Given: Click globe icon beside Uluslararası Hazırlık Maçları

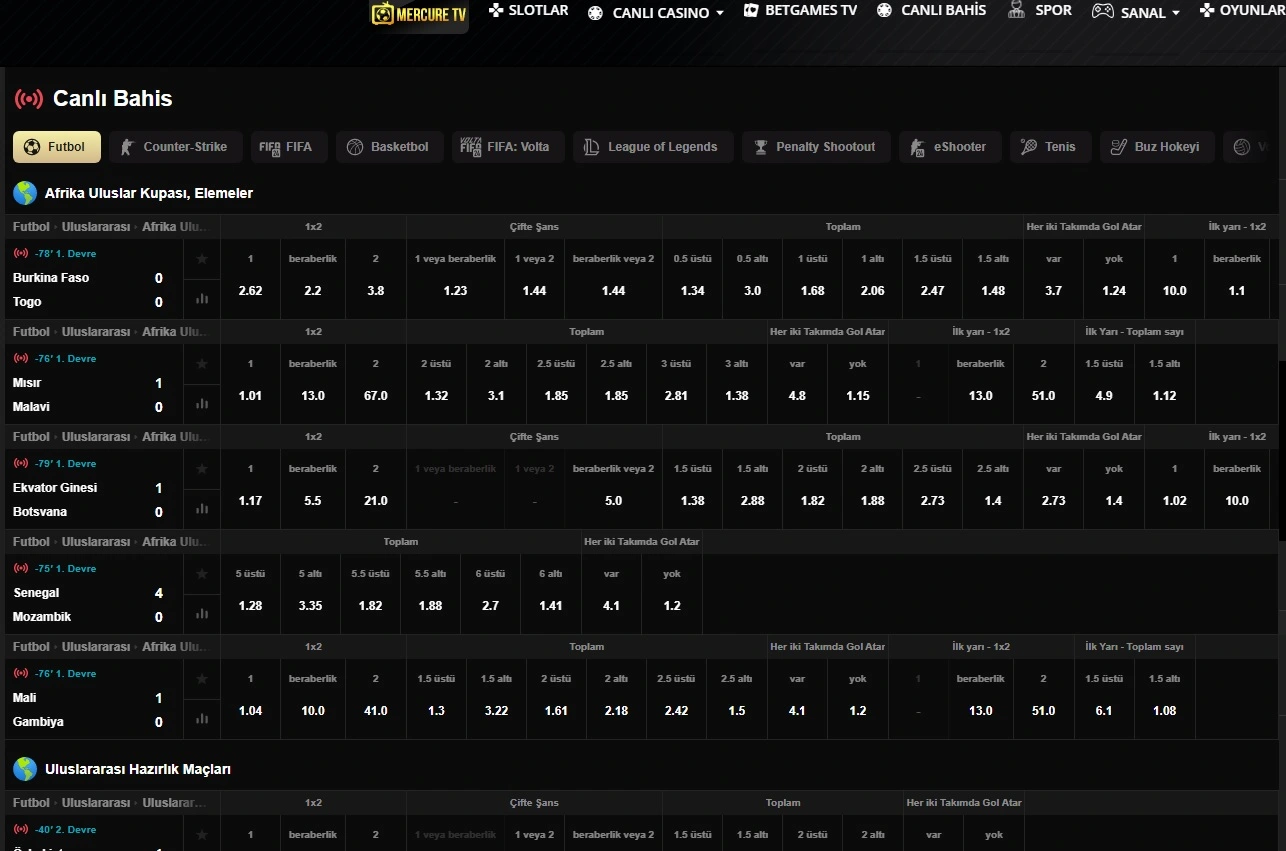Looking at the screenshot, I should 25,769.
